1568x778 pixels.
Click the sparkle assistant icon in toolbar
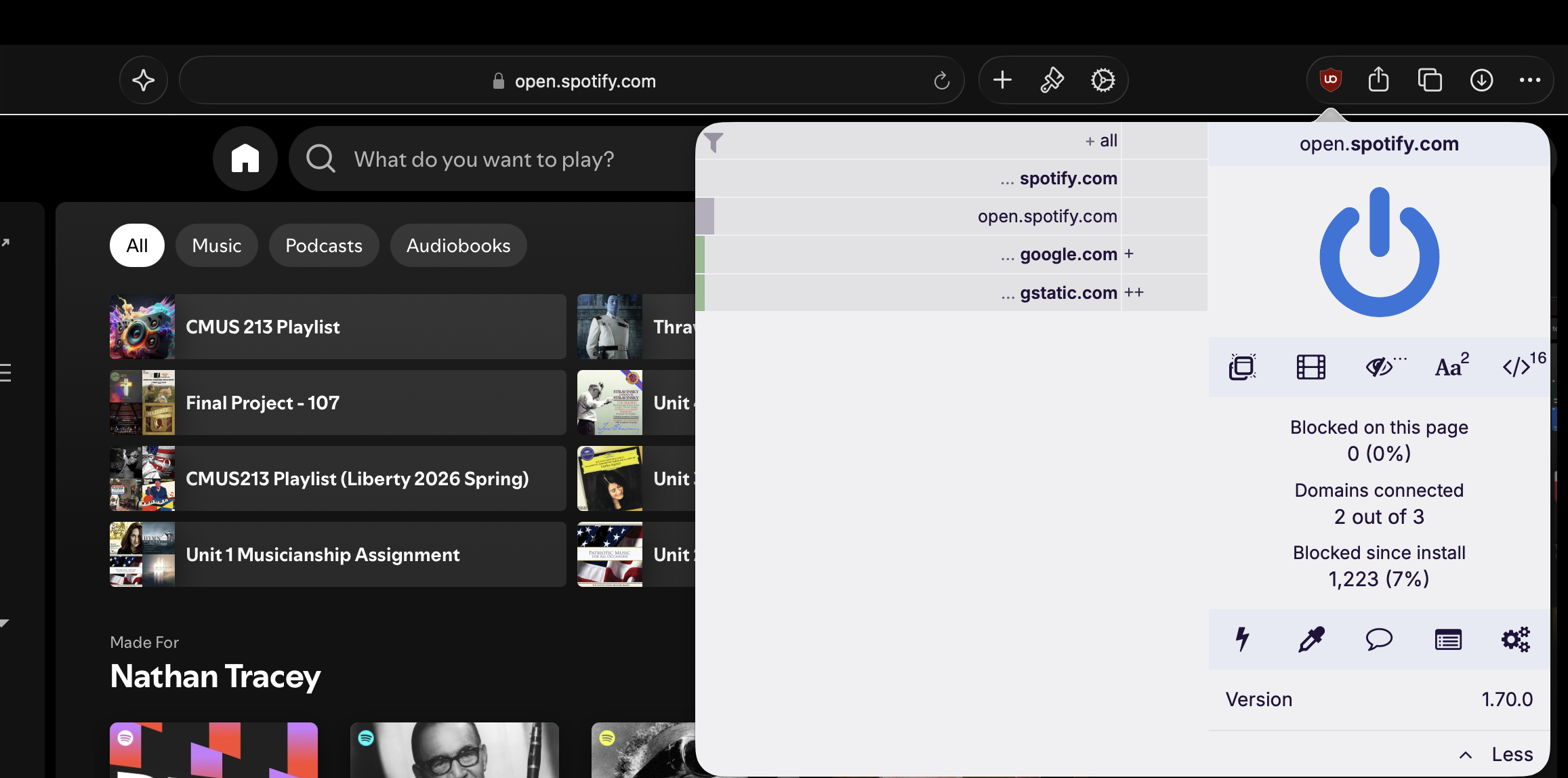[143, 81]
